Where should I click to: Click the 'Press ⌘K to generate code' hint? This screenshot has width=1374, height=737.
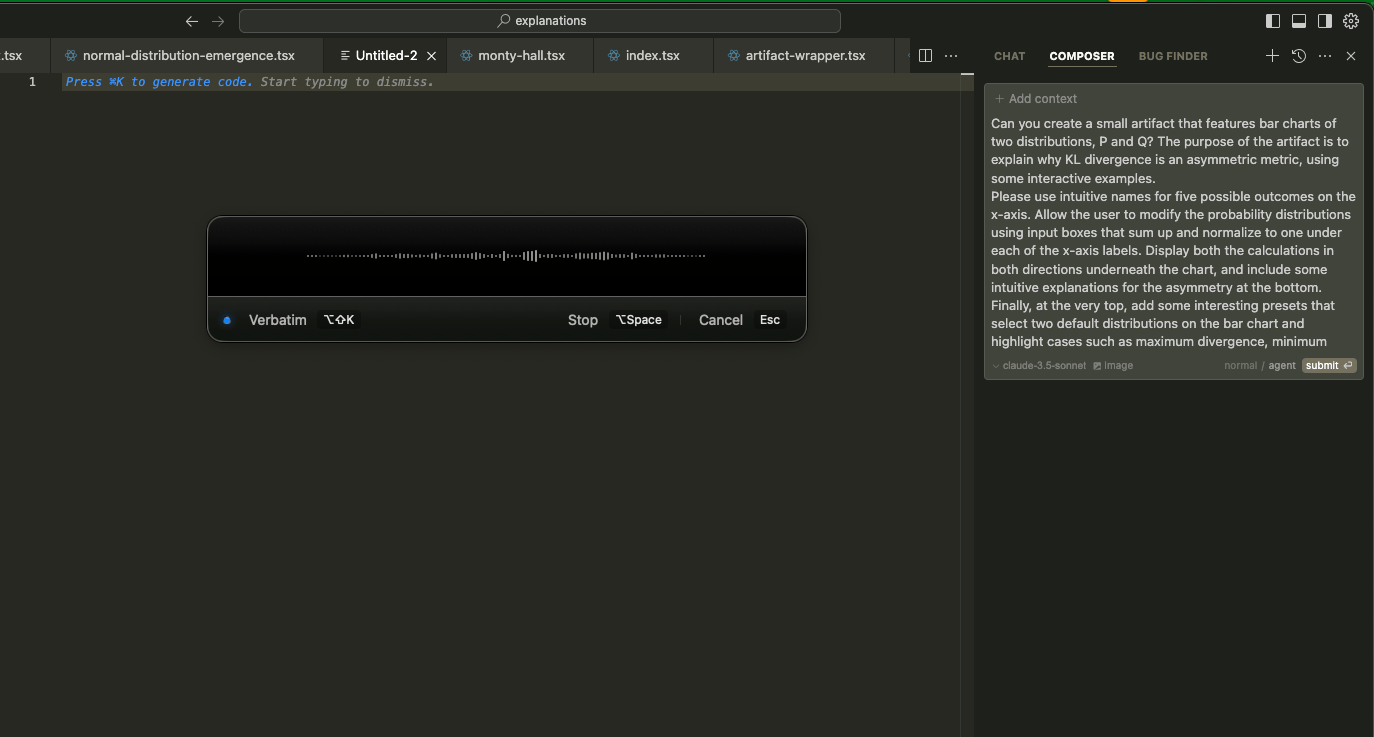(159, 82)
